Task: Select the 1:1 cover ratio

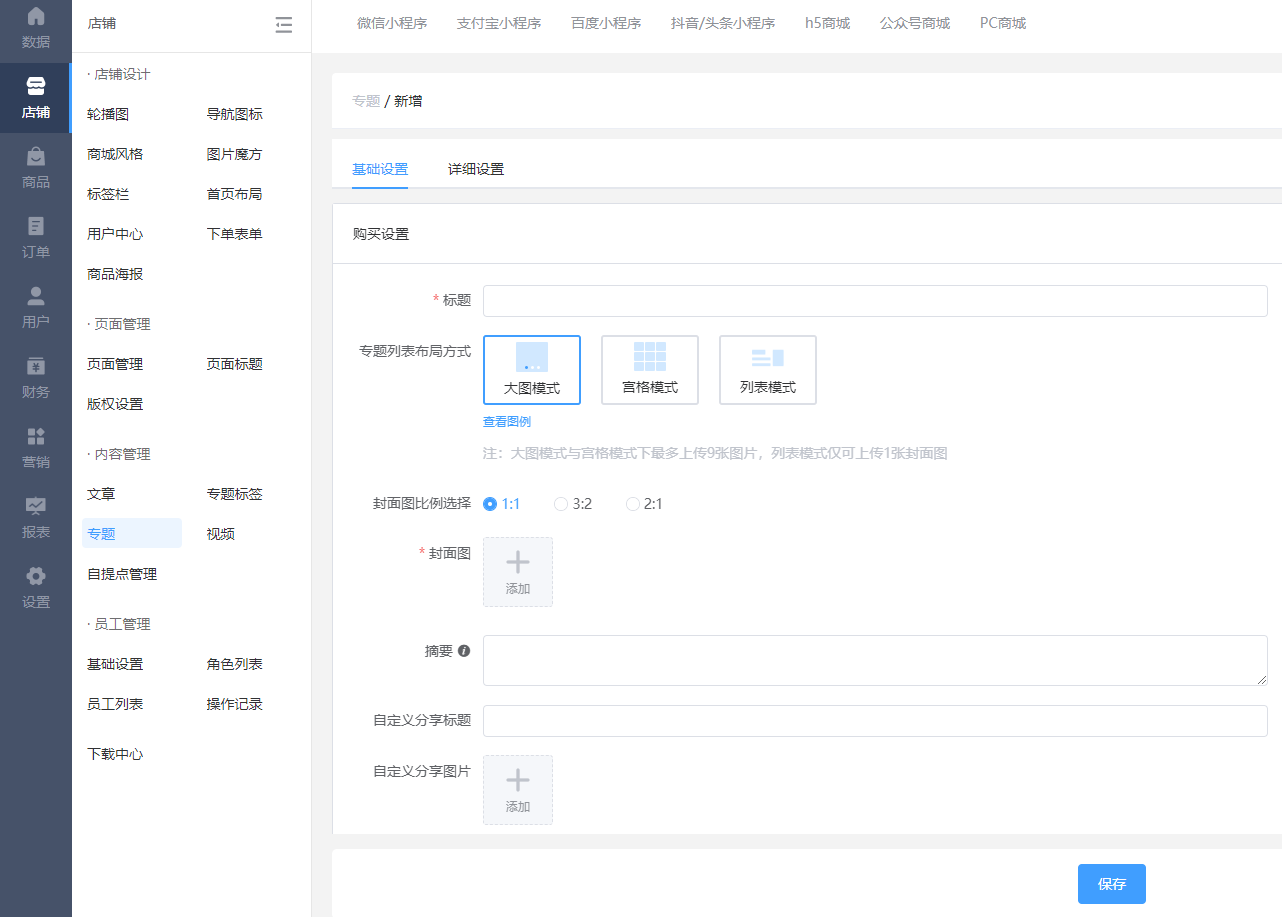Action: tap(502, 504)
